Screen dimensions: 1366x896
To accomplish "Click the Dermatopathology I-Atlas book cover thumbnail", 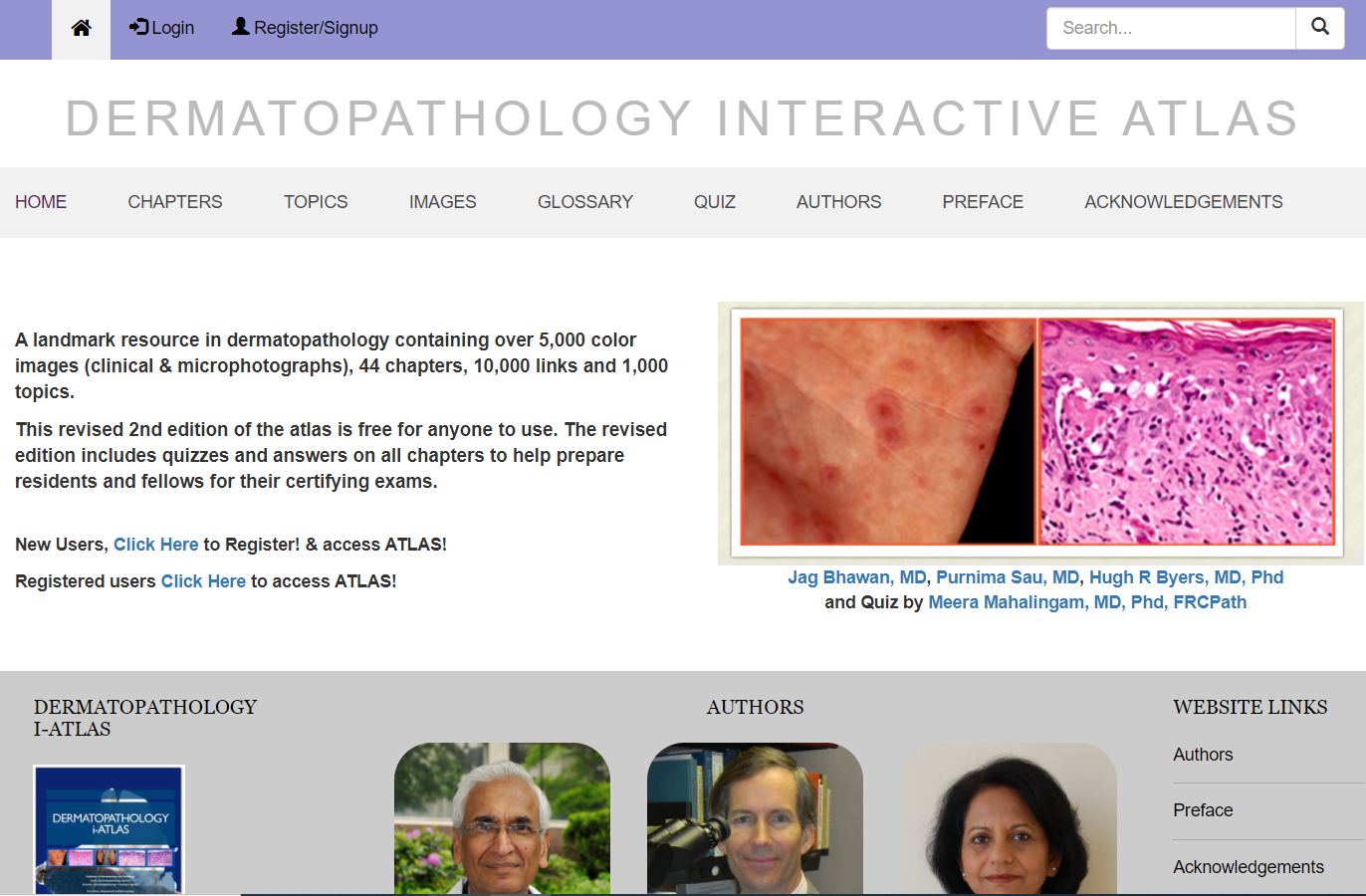I will 110,829.
